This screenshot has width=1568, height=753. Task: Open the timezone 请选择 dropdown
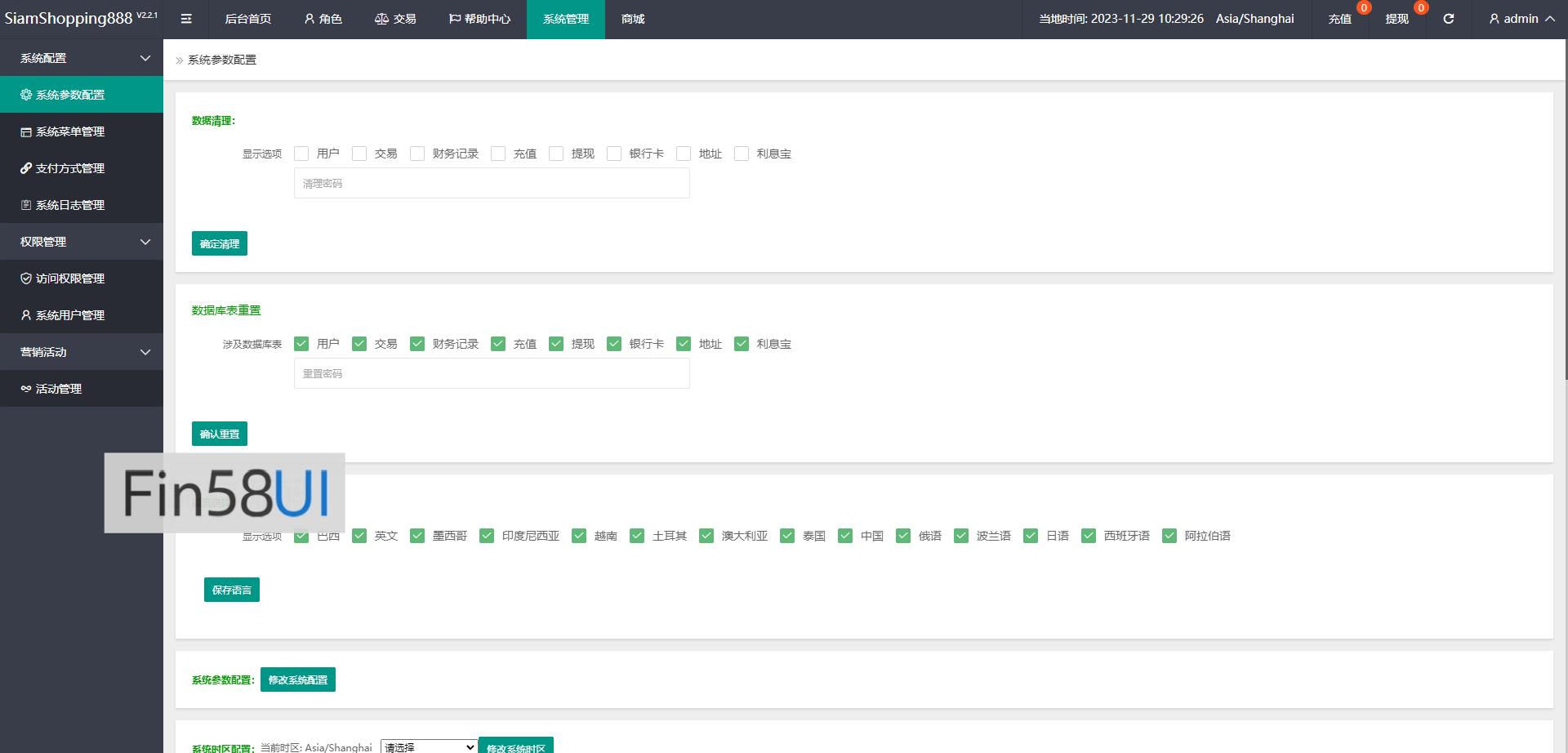coord(429,746)
